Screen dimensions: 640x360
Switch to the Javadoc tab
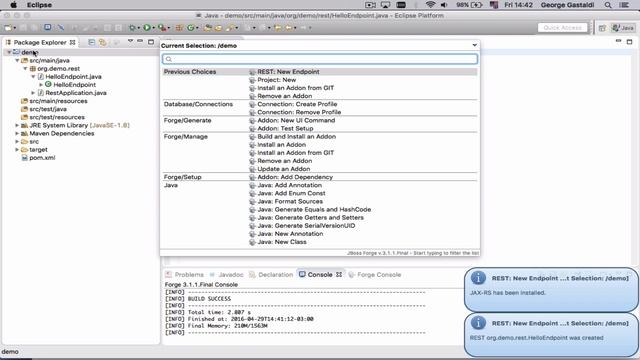coord(226,275)
